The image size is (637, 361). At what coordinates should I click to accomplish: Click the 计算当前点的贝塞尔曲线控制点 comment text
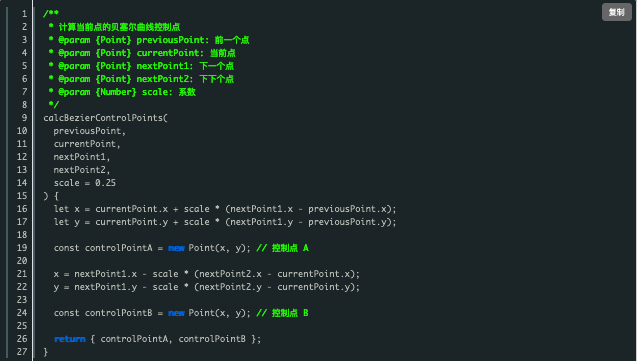(119, 27)
